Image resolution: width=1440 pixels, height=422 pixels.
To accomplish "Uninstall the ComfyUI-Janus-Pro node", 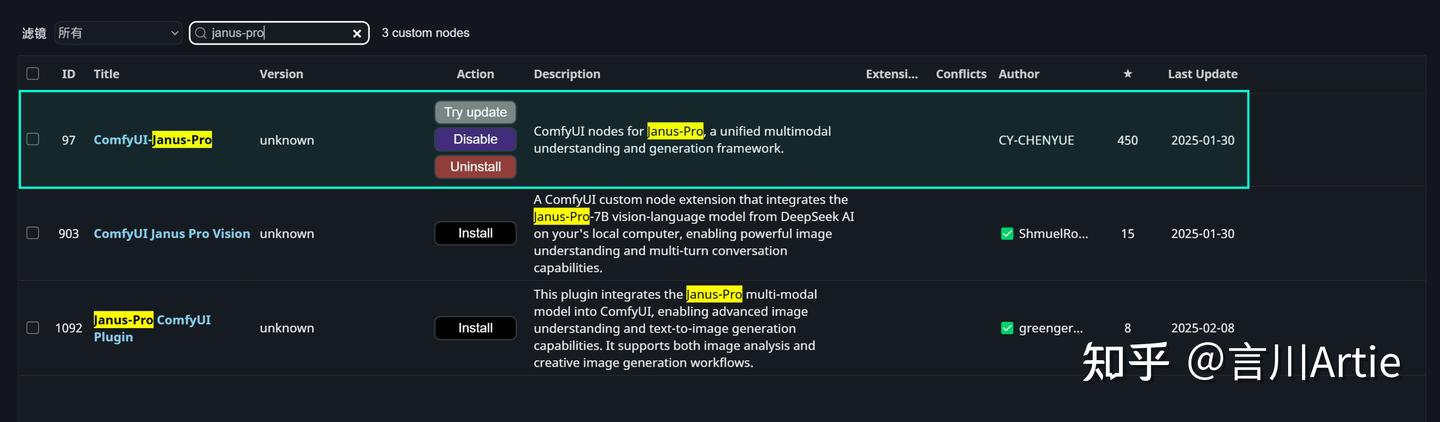I will click(x=475, y=167).
